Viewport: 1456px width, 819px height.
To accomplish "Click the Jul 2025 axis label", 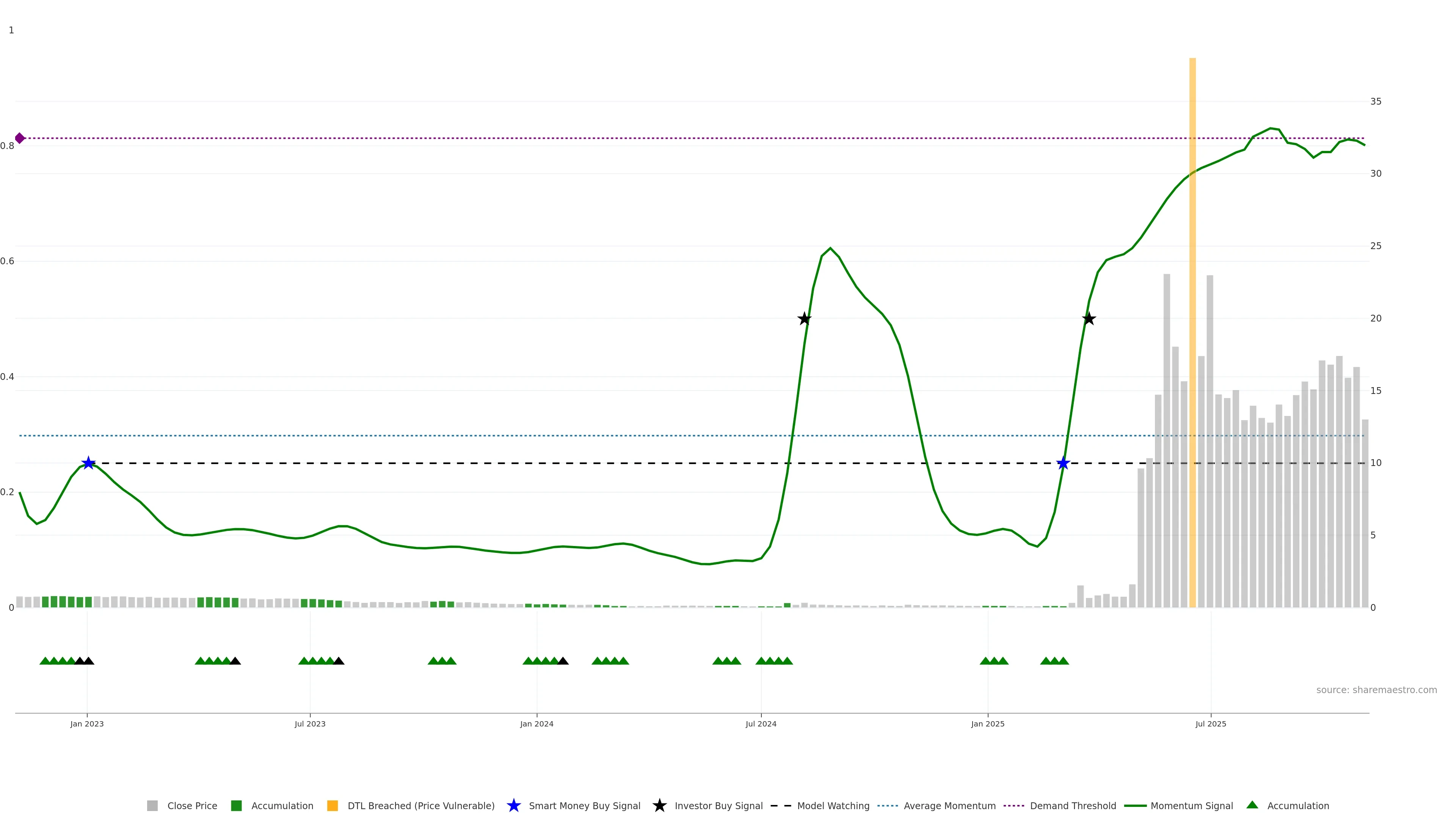I will click(1211, 724).
